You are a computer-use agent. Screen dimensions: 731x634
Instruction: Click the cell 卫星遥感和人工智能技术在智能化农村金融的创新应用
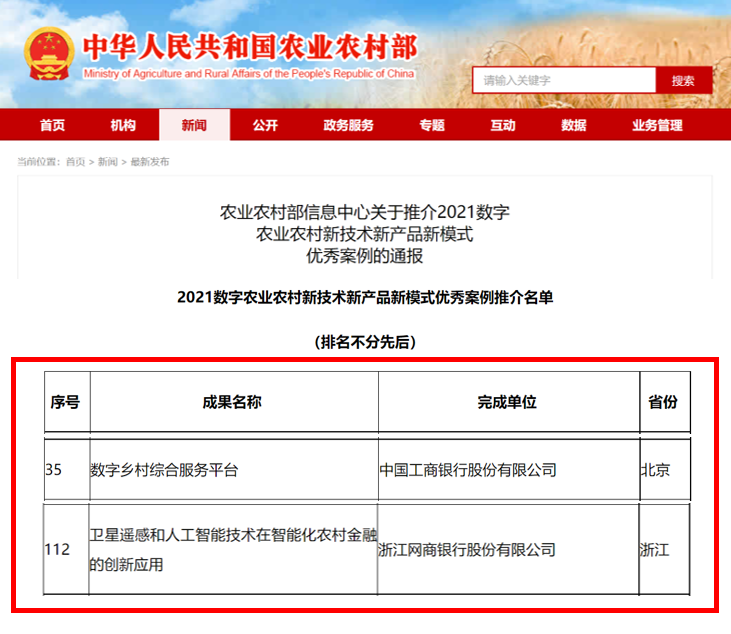(233, 550)
